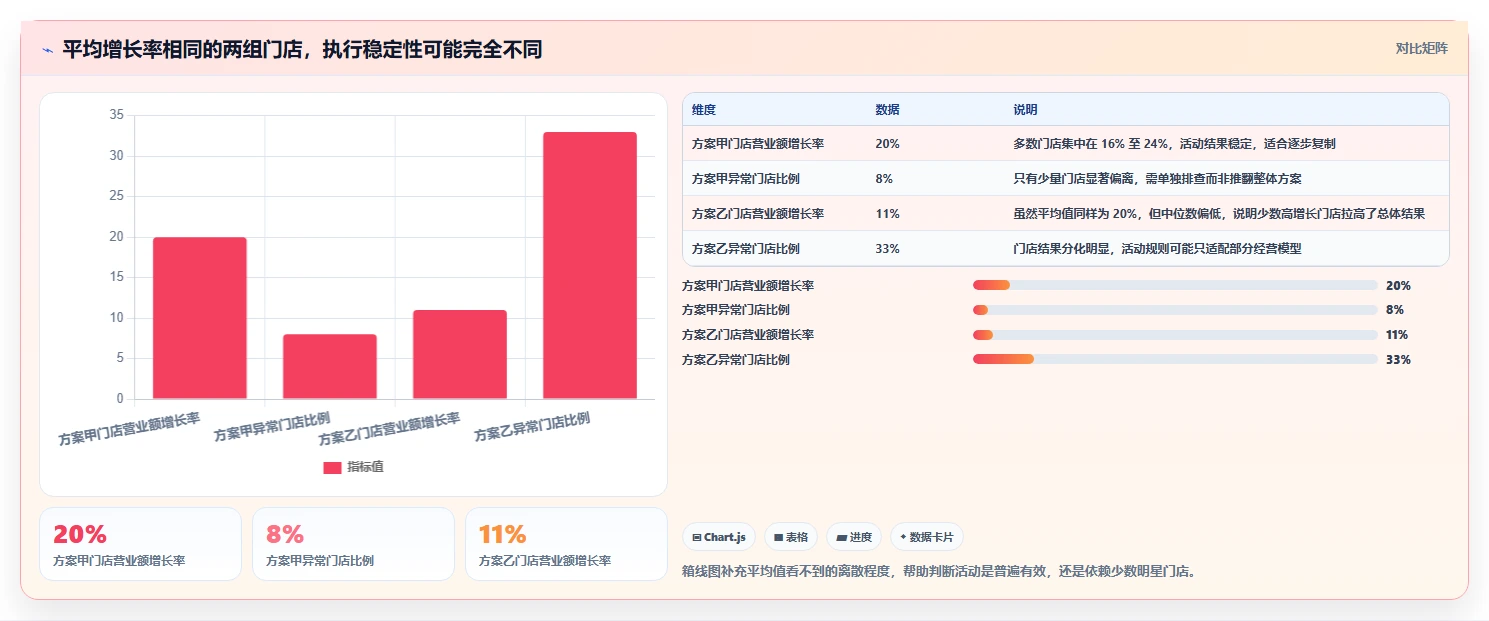Click description starting 虽然平均值同样为 20%
Image resolution: width=1489 pixels, height=621 pixels.
pos(1219,214)
